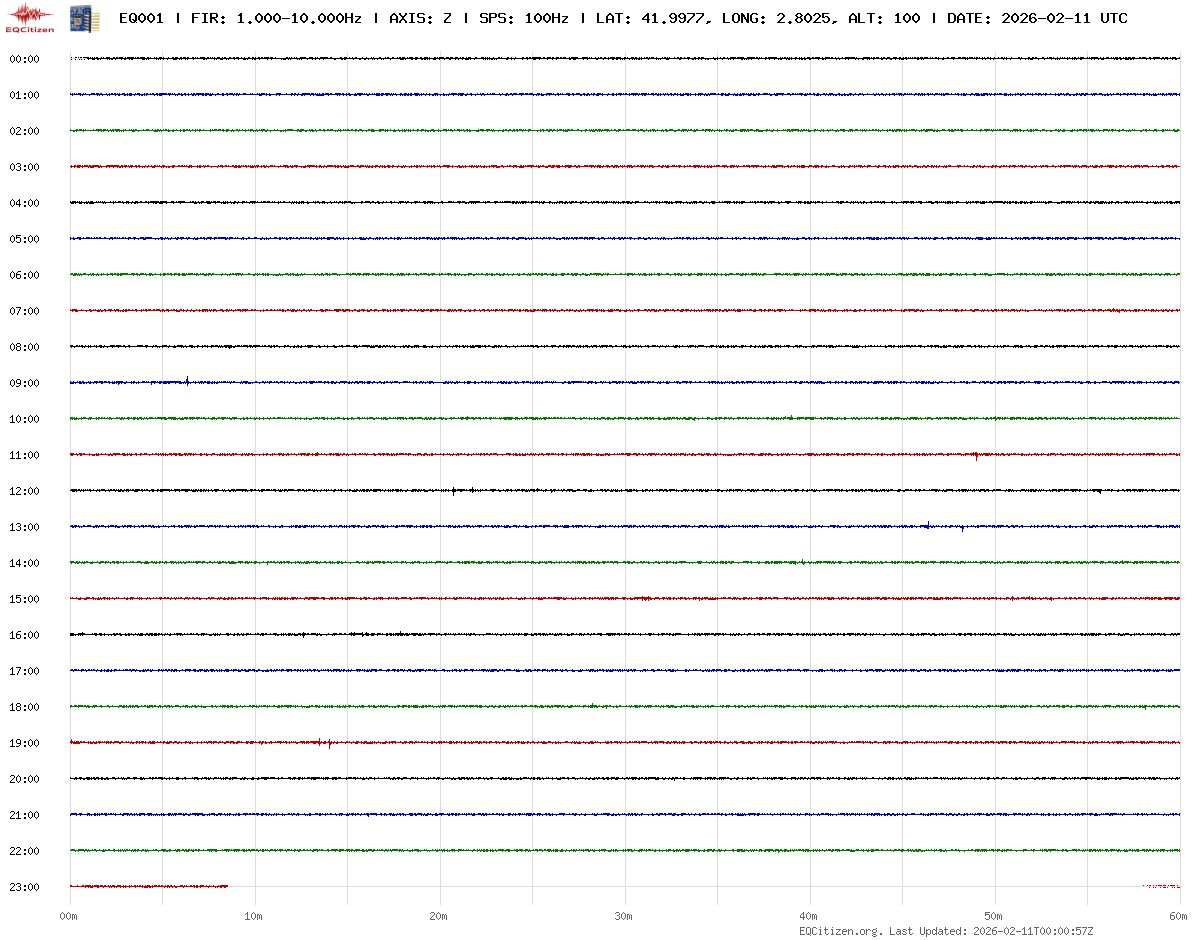The height and width of the screenshot is (940, 1200).
Task: Select the 09:00 row time label
Action: pos(24,384)
